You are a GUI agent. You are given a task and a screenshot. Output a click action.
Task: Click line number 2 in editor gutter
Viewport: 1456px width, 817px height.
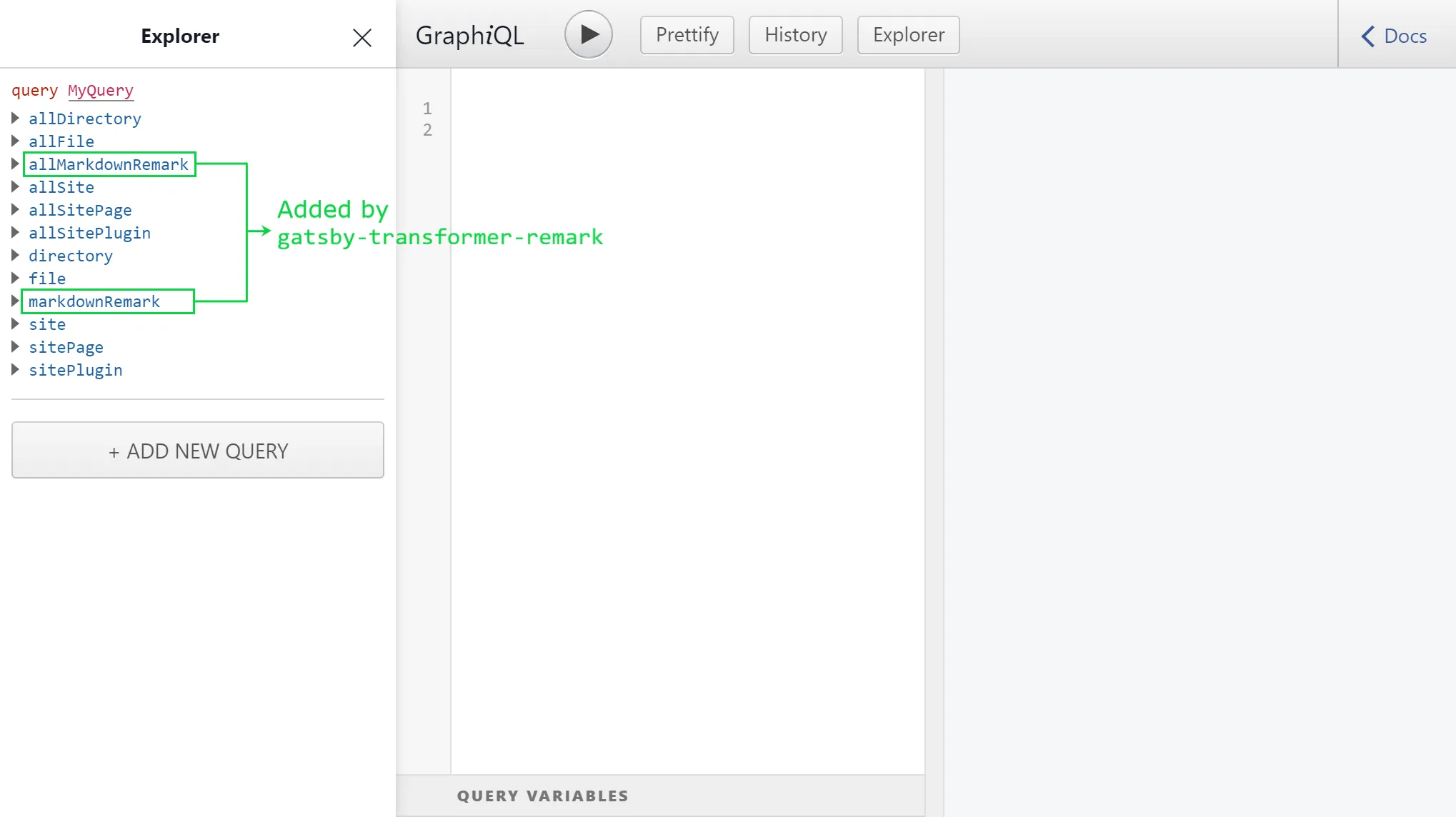click(427, 130)
